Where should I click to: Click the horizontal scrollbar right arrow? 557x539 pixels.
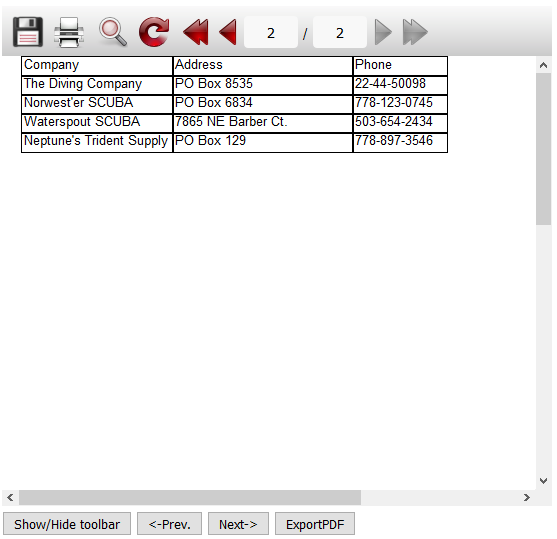(527, 497)
